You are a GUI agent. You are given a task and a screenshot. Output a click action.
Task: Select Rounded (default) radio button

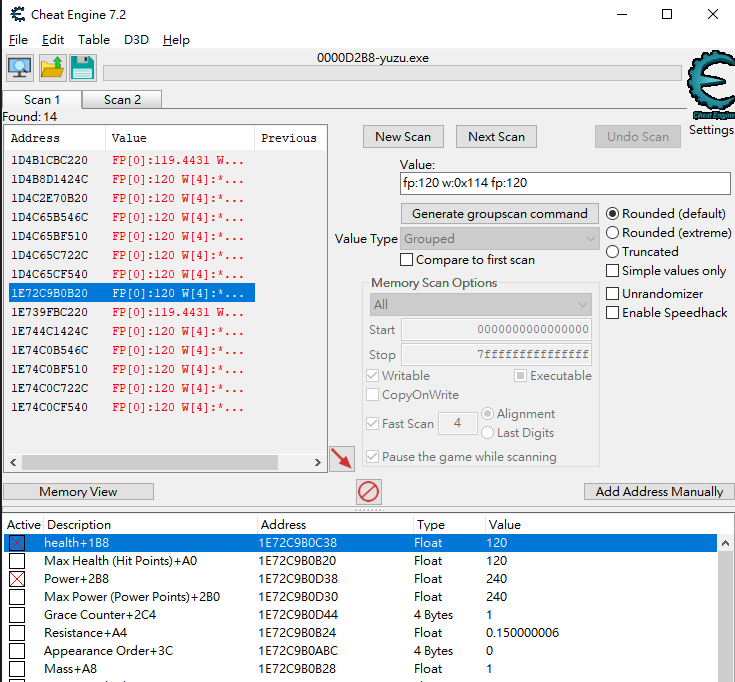point(612,214)
